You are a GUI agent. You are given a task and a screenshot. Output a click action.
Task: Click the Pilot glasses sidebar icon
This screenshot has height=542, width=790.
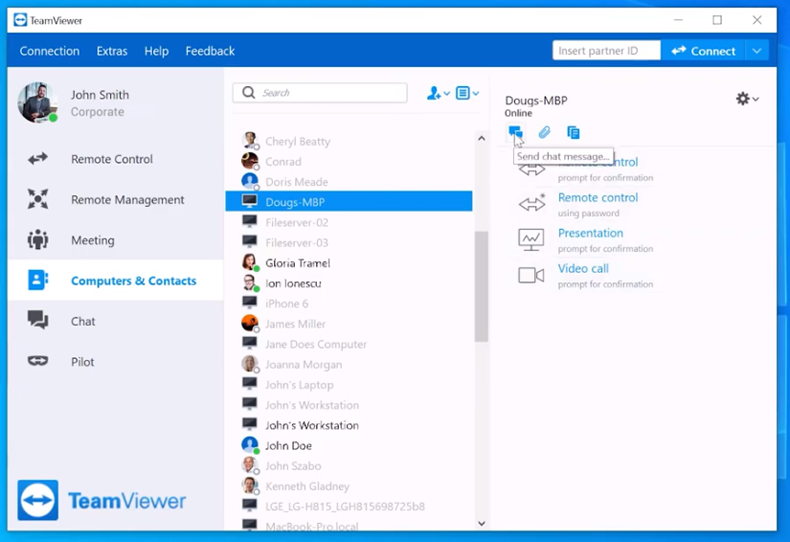click(x=38, y=361)
